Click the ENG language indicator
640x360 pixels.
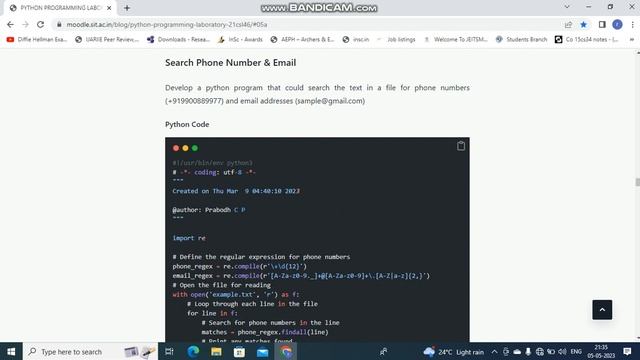coord(576,351)
